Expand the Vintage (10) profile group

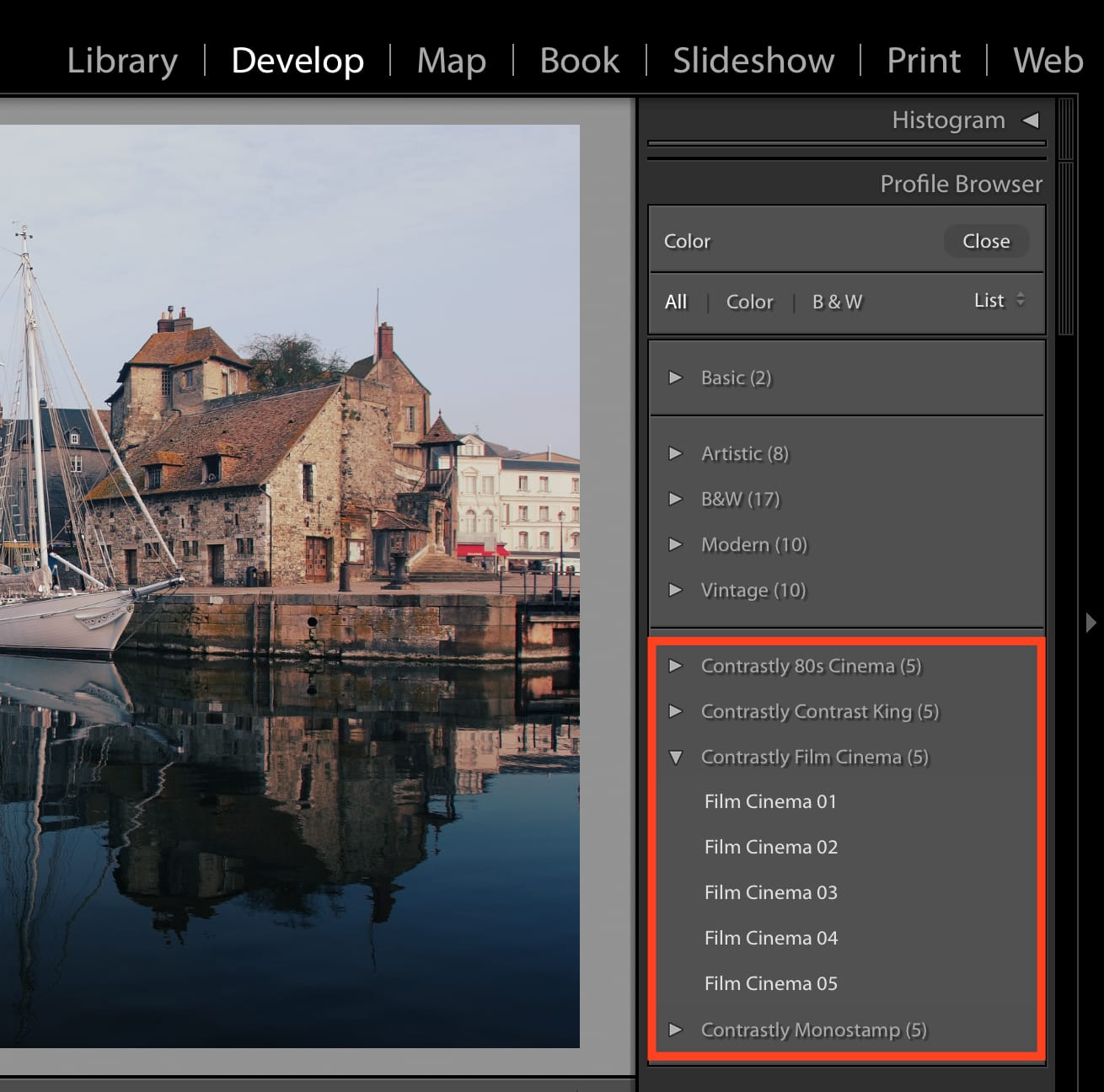coord(675,590)
